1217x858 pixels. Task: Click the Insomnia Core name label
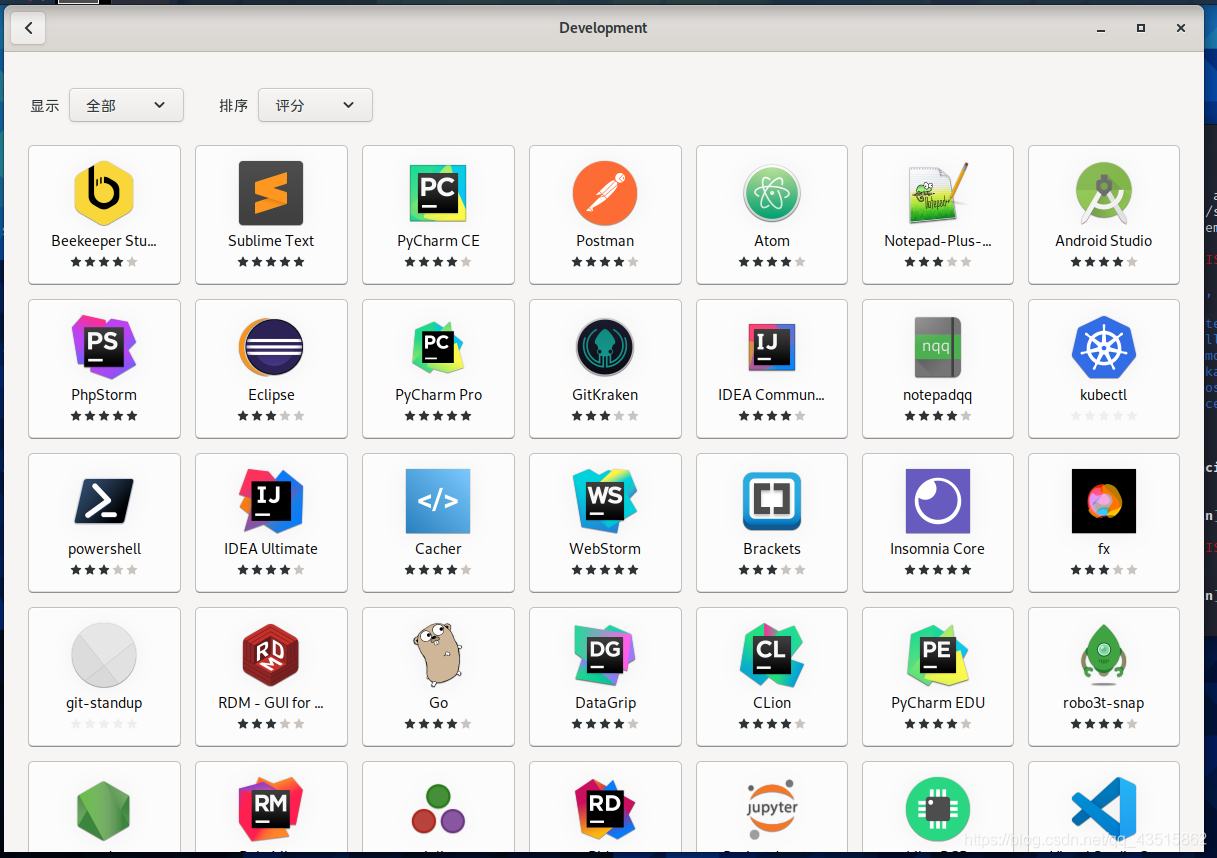[938, 549]
